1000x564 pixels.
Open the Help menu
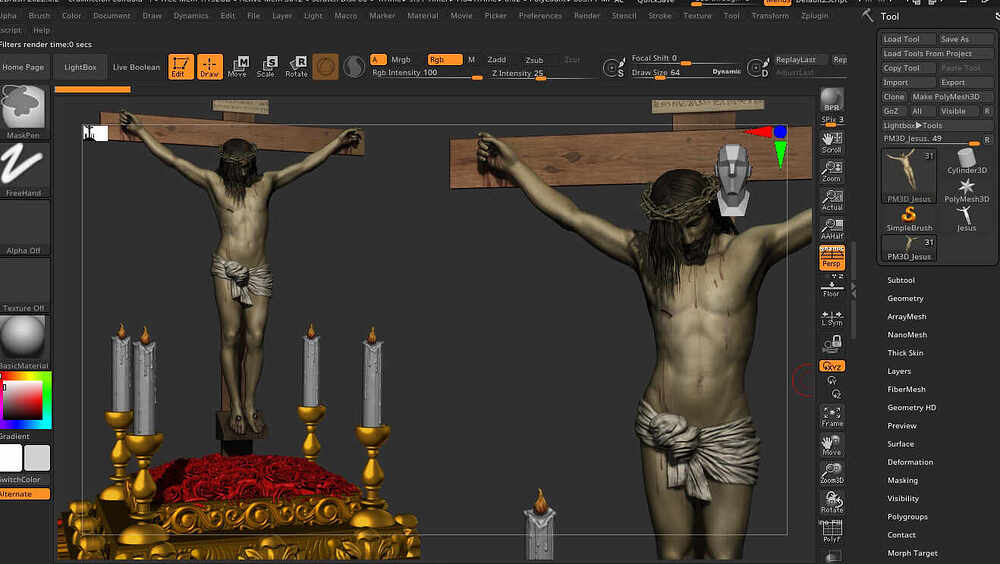(x=41, y=30)
